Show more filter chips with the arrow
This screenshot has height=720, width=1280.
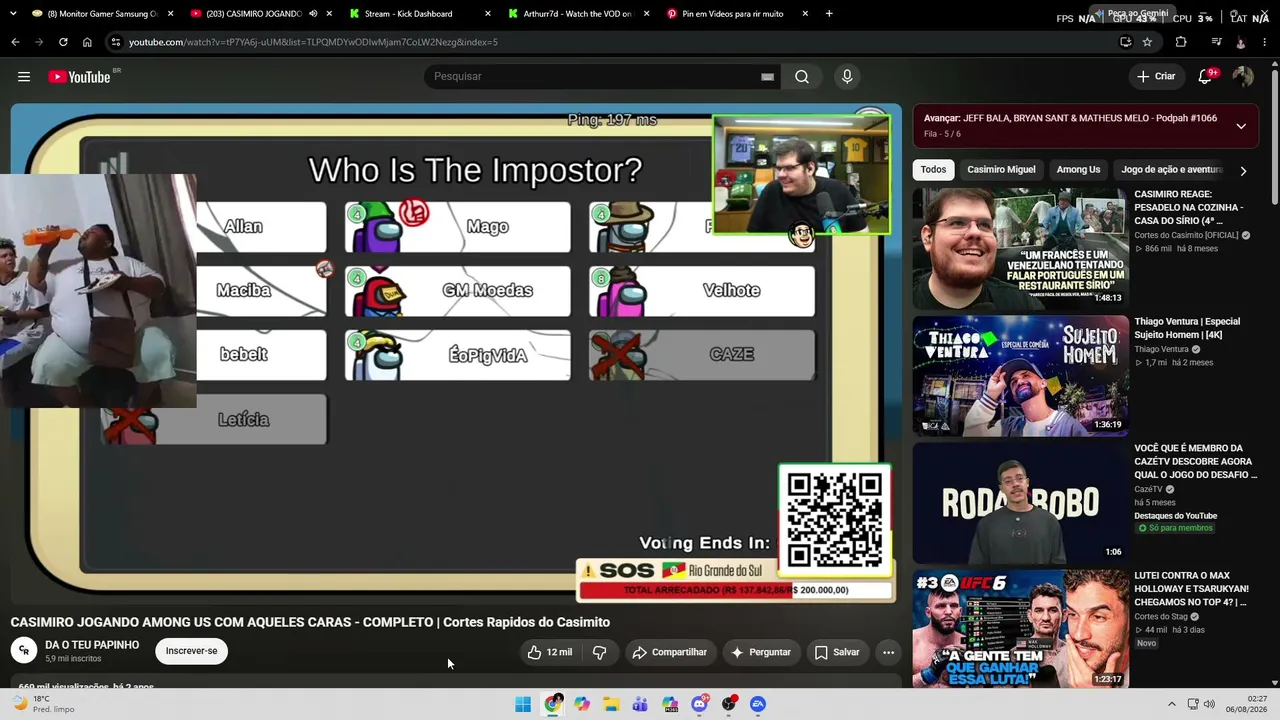pos(1243,171)
